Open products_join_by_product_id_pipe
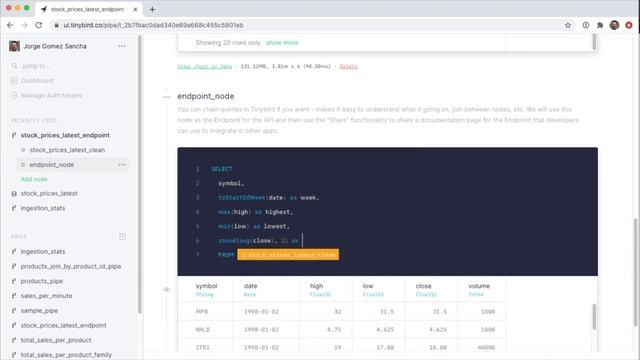Image resolution: width=640 pixels, height=360 pixels. click(71, 266)
